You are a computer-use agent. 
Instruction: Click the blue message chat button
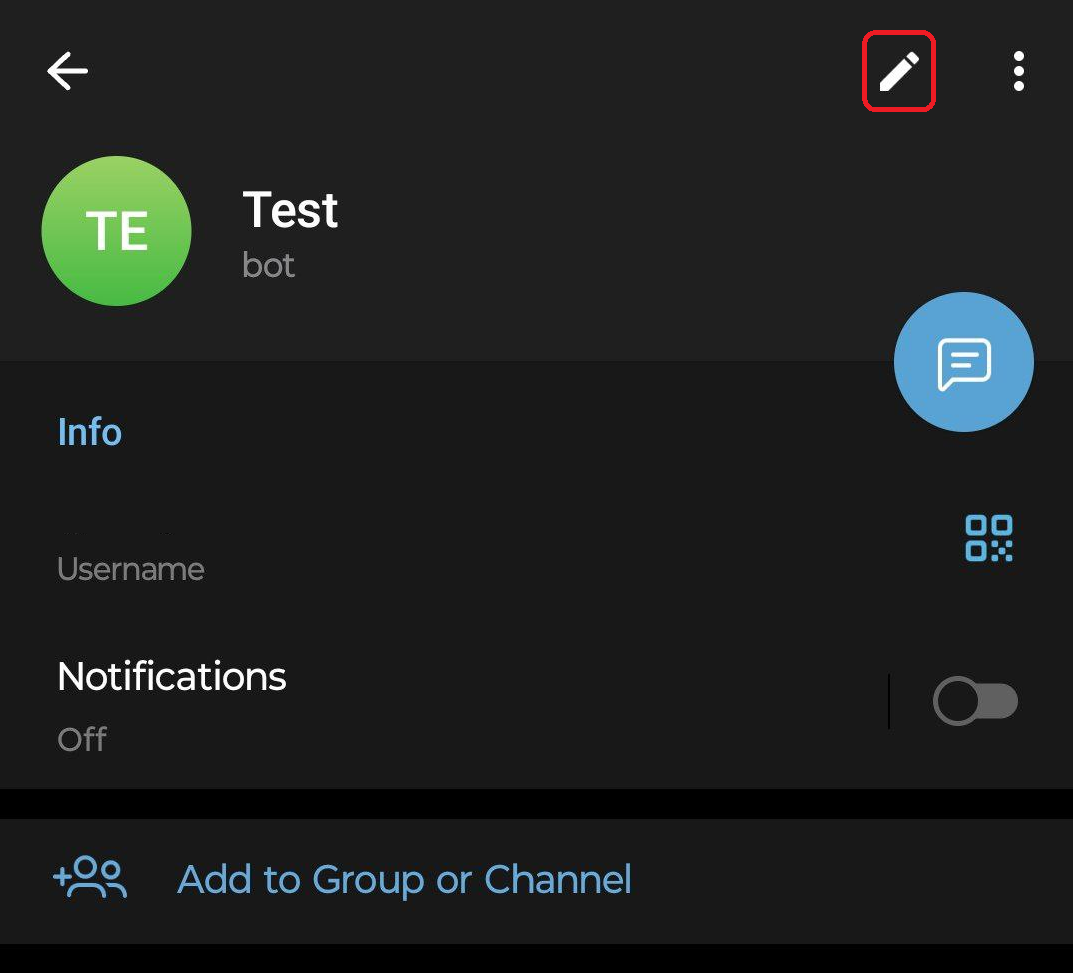pos(963,362)
